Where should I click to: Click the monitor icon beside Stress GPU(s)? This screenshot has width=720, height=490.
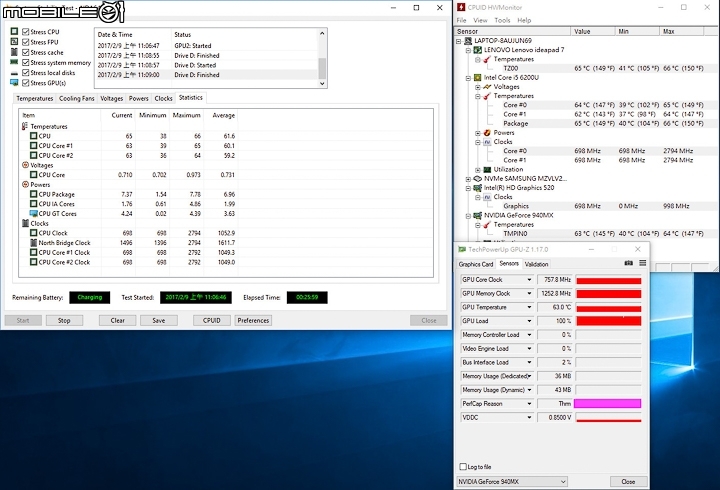14,83
